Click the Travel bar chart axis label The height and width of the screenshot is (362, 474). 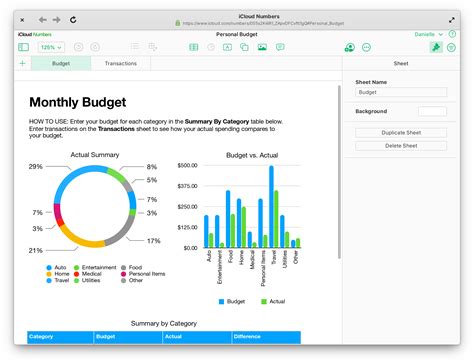coord(273,257)
